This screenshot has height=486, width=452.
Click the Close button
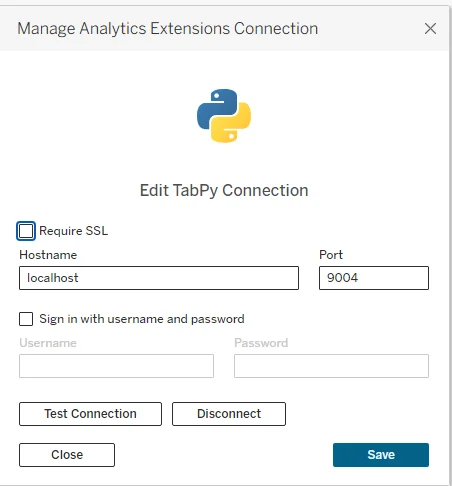click(67, 455)
